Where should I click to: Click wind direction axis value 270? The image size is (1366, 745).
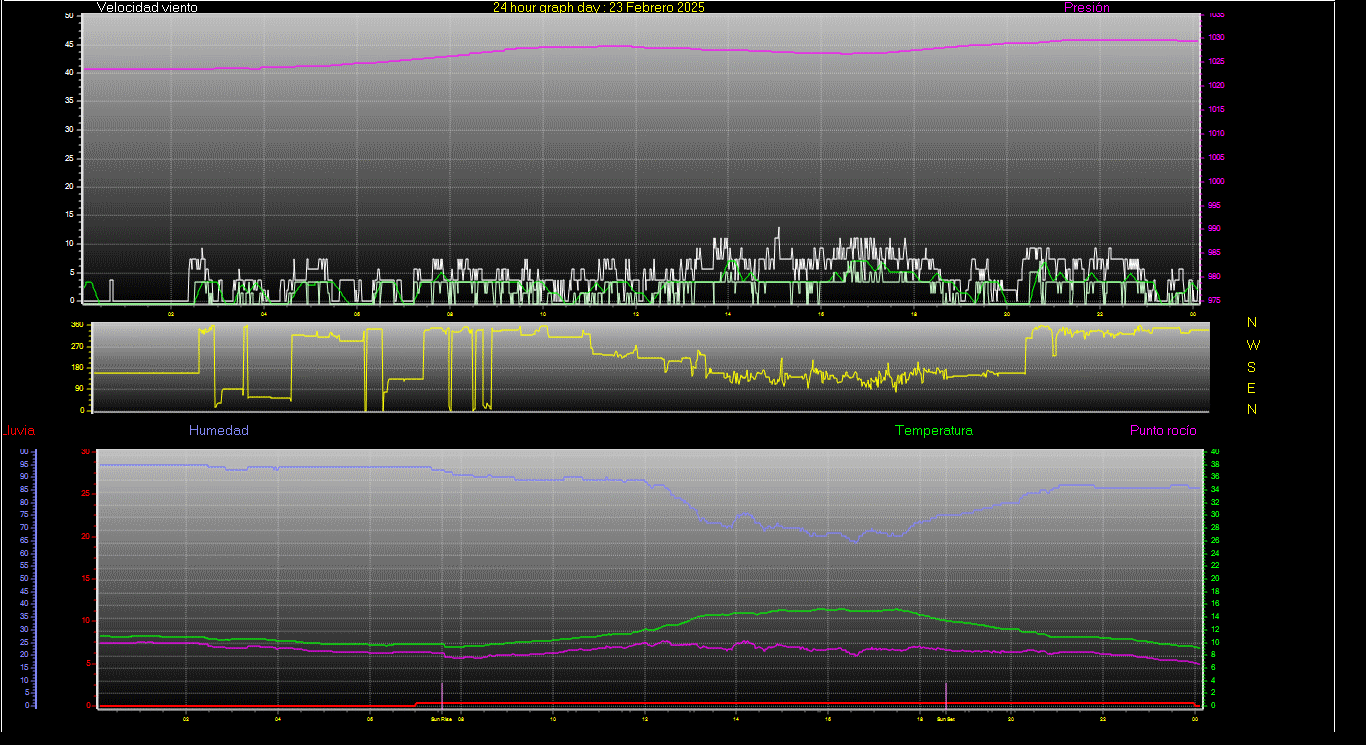77,347
